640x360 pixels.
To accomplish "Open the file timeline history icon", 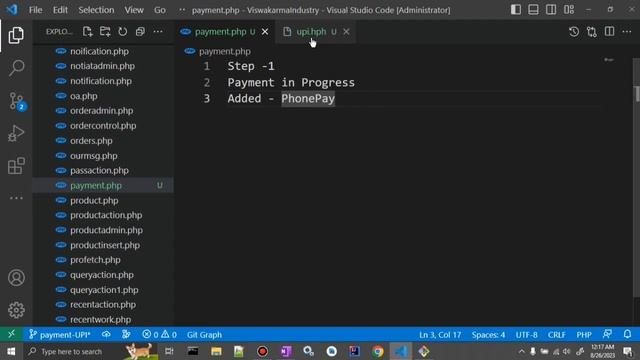I will [x=573, y=31].
